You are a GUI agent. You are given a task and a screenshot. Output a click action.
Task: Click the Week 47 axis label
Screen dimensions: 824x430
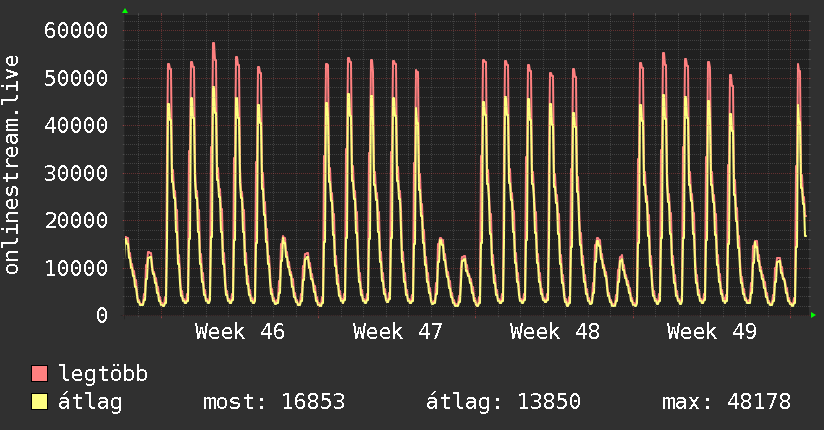coord(397,332)
